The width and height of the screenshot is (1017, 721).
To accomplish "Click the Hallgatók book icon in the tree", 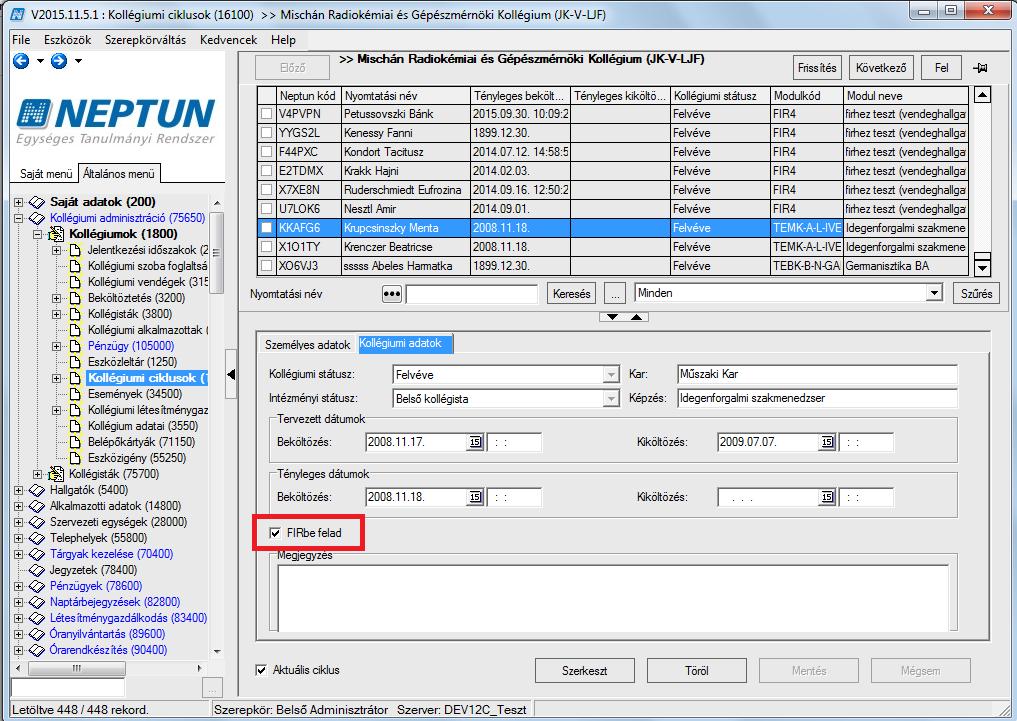I will point(37,490).
